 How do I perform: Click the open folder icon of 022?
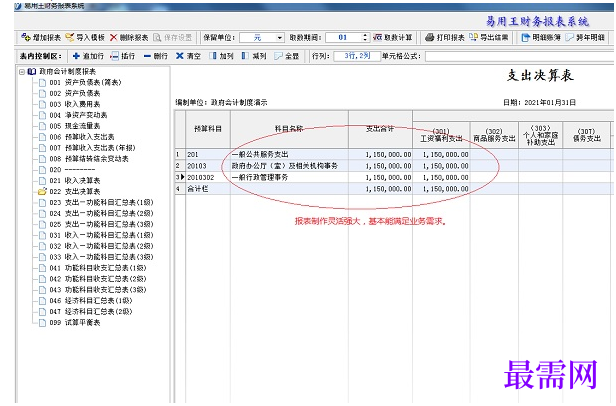(42, 191)
